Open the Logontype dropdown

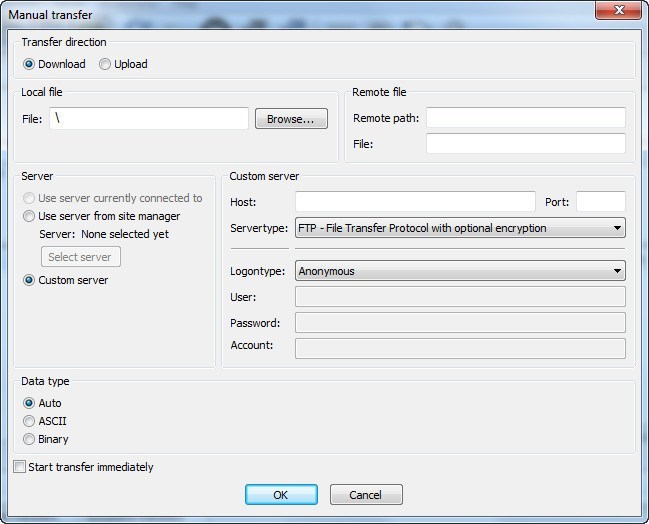(460, 271)
